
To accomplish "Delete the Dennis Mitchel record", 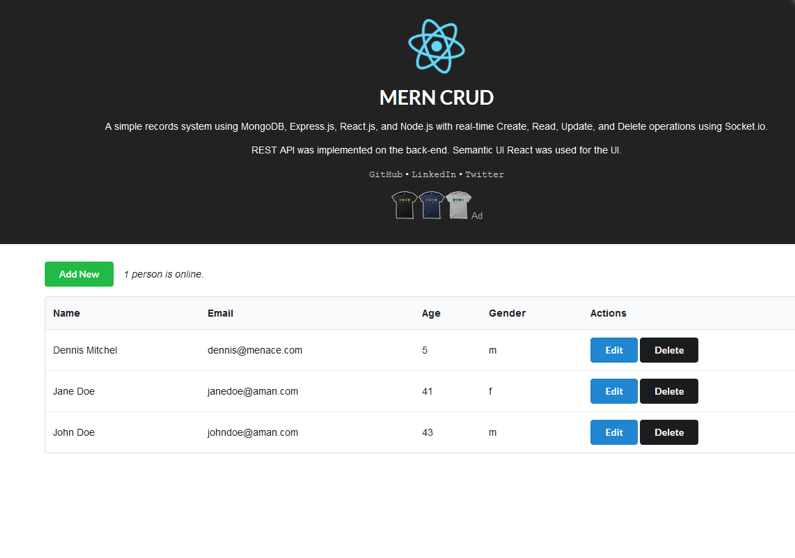I will (669, 350).
